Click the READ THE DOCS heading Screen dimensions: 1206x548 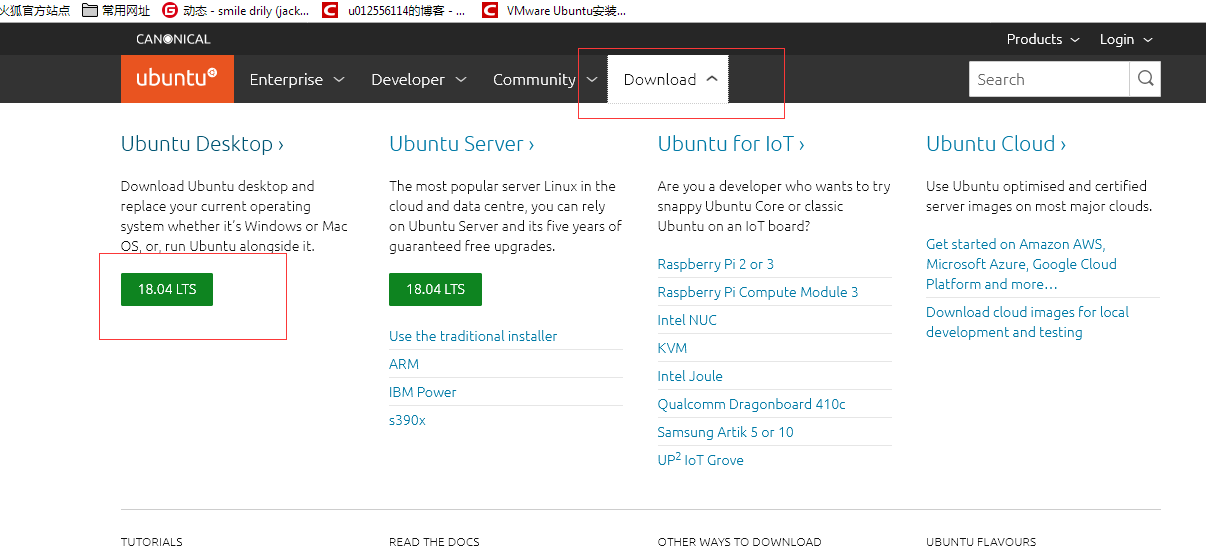coord(434,542)
